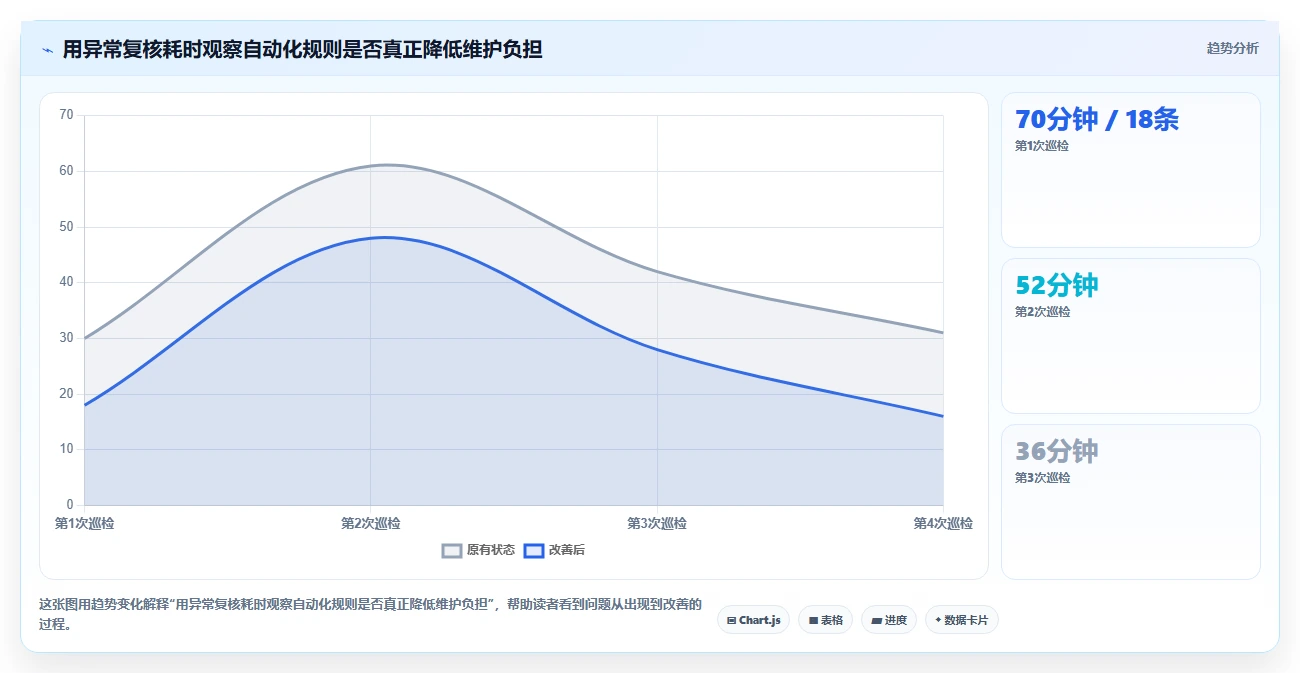Click the 第4次巡检 axis label
The height and width of the screenshot is (673, 1300).
point(943,523)
